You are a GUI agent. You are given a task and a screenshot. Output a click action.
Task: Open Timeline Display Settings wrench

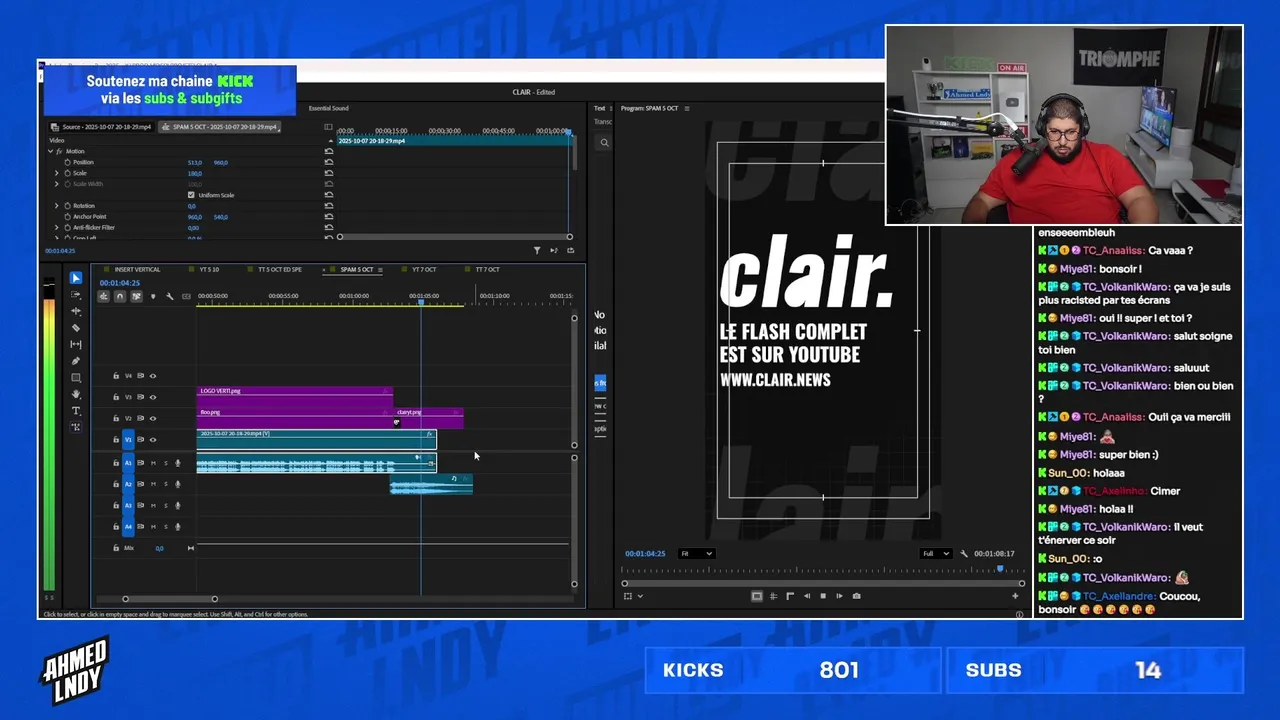tap(169, 296)
